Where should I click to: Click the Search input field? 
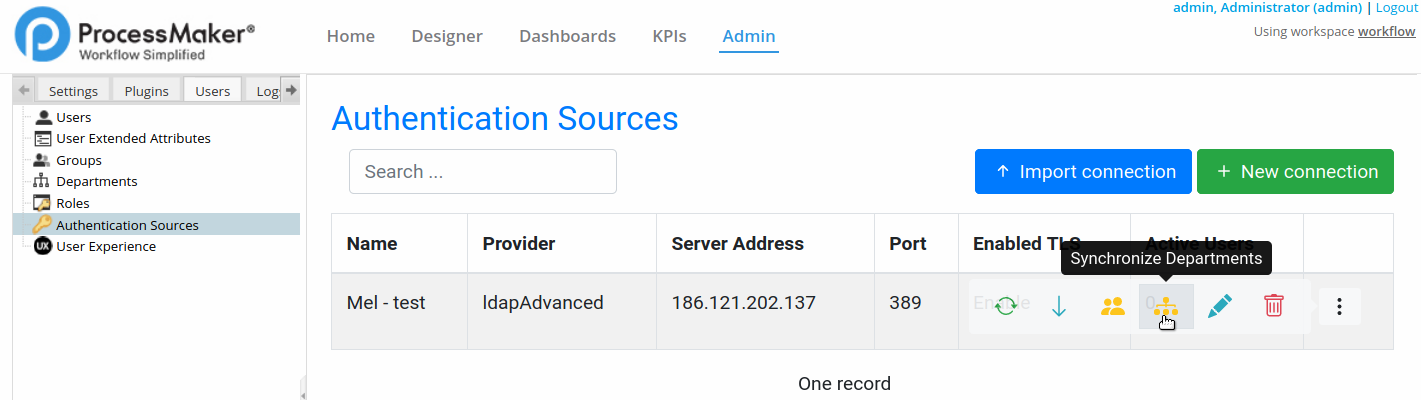tap(482, 172)
